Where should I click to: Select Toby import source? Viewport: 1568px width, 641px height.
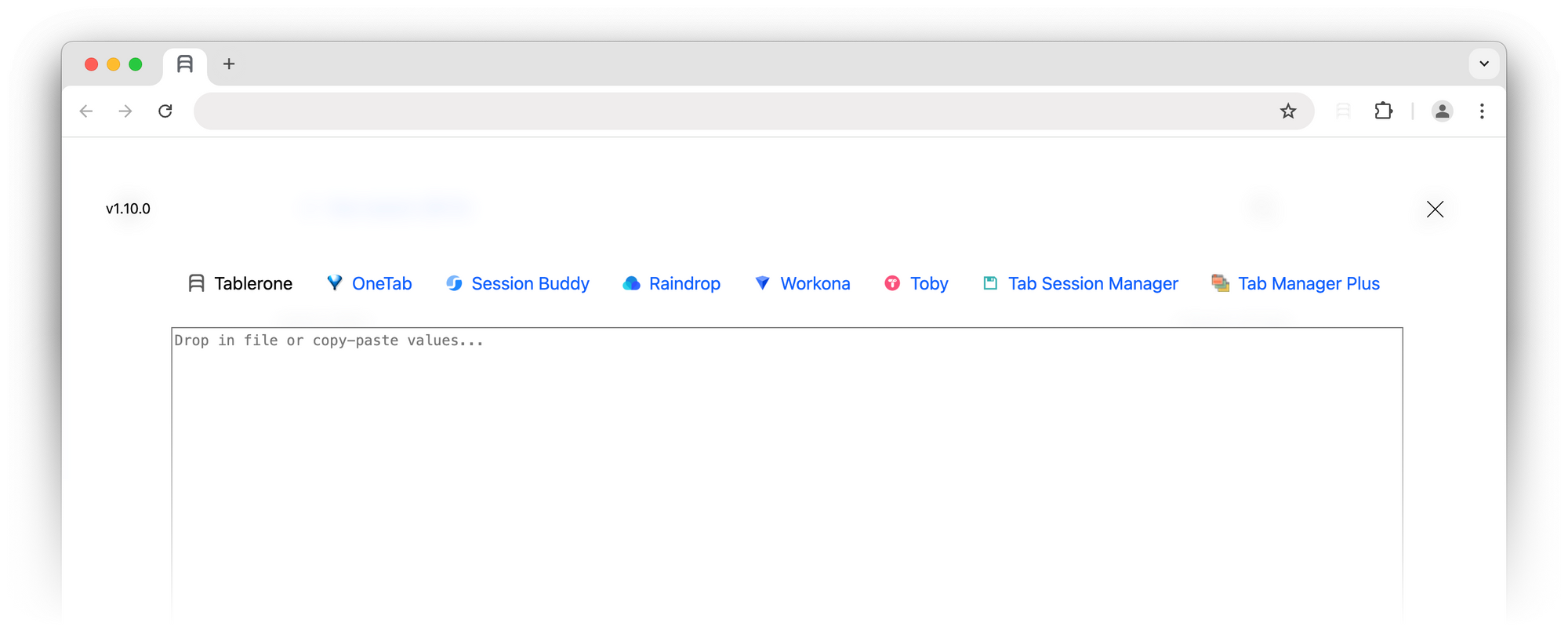tap(916, 283)
